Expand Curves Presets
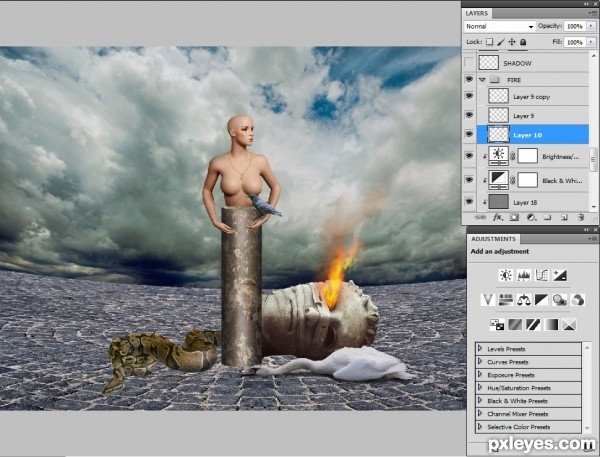Screen dimensions: 600x457 [479, 362]
